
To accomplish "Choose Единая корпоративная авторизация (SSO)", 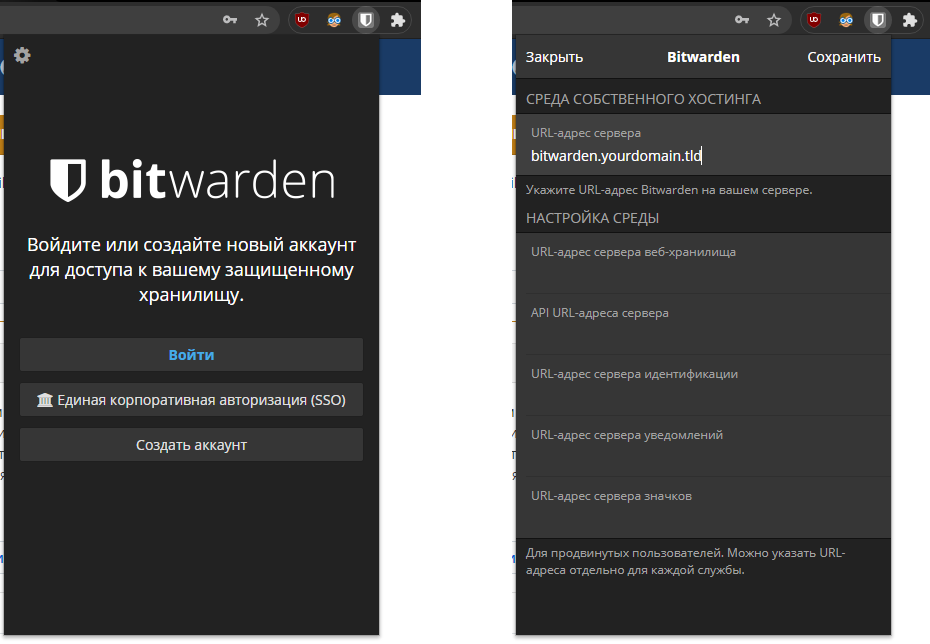I will (x=191, y=399).
